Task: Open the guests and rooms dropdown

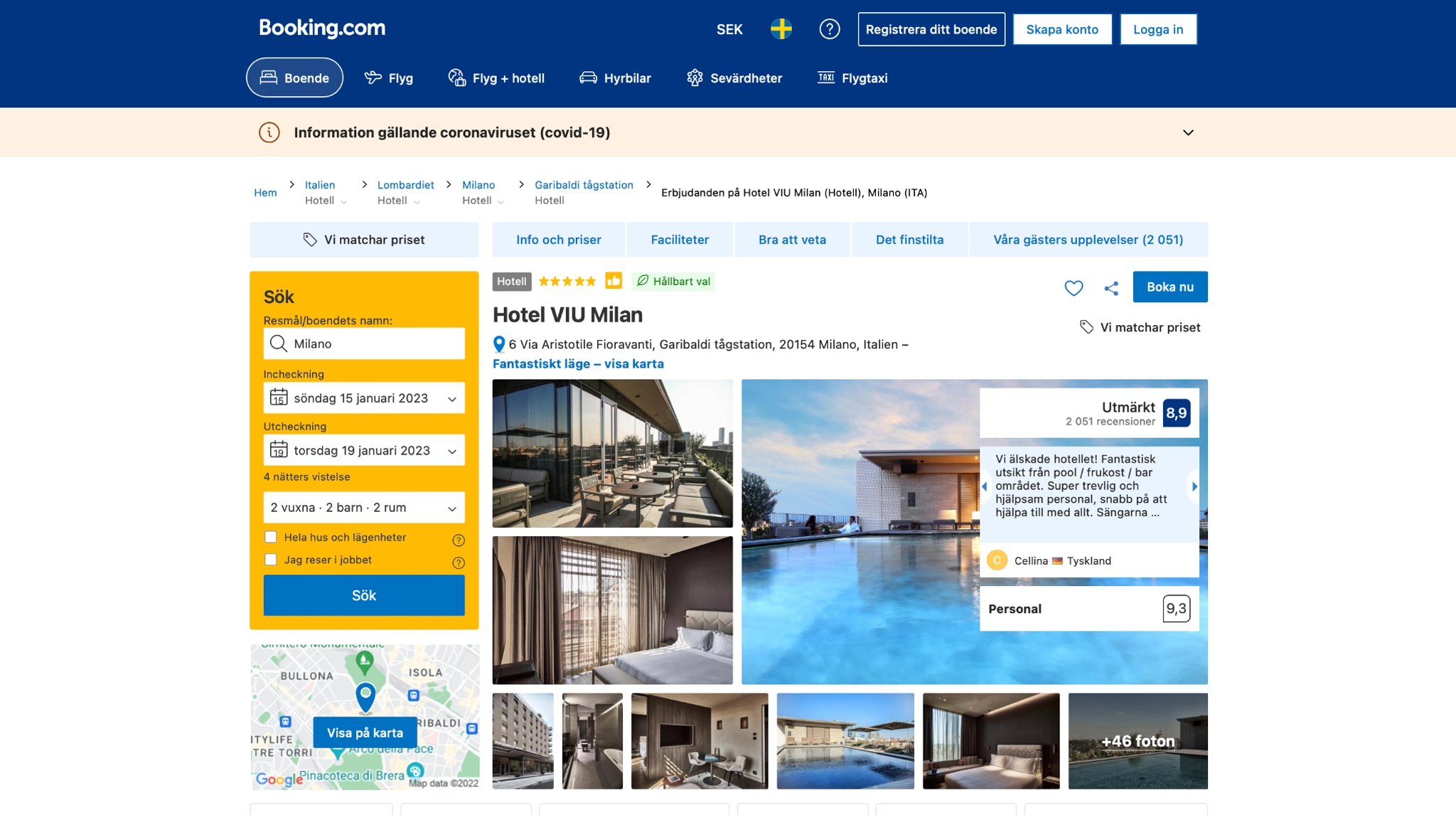Action: tap(364, 507)
